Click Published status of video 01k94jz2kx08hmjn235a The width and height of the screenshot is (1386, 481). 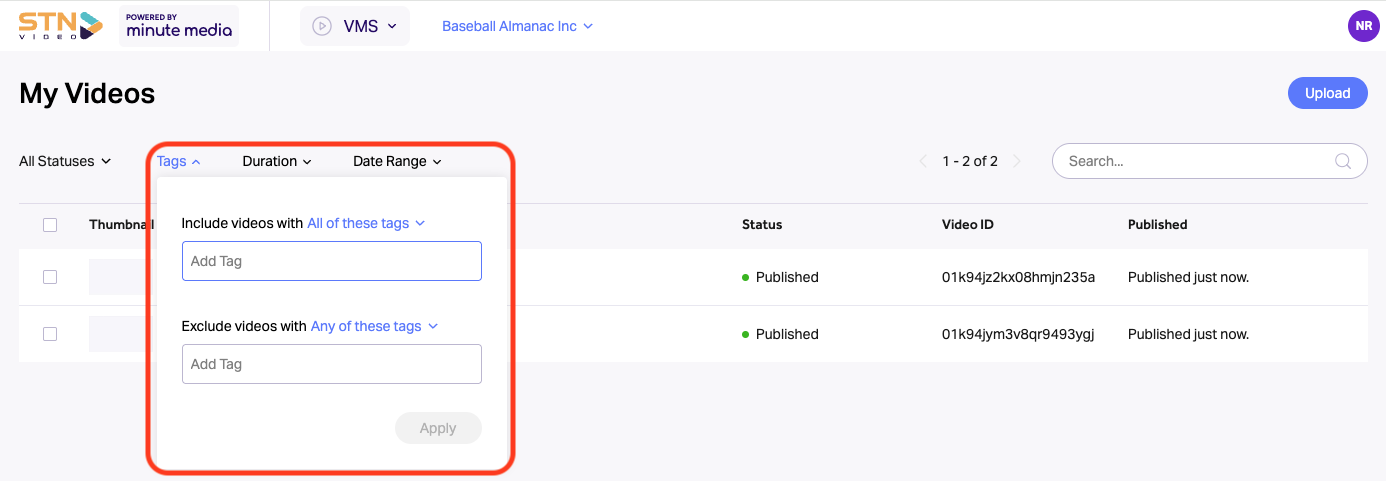tap(780, 277)
